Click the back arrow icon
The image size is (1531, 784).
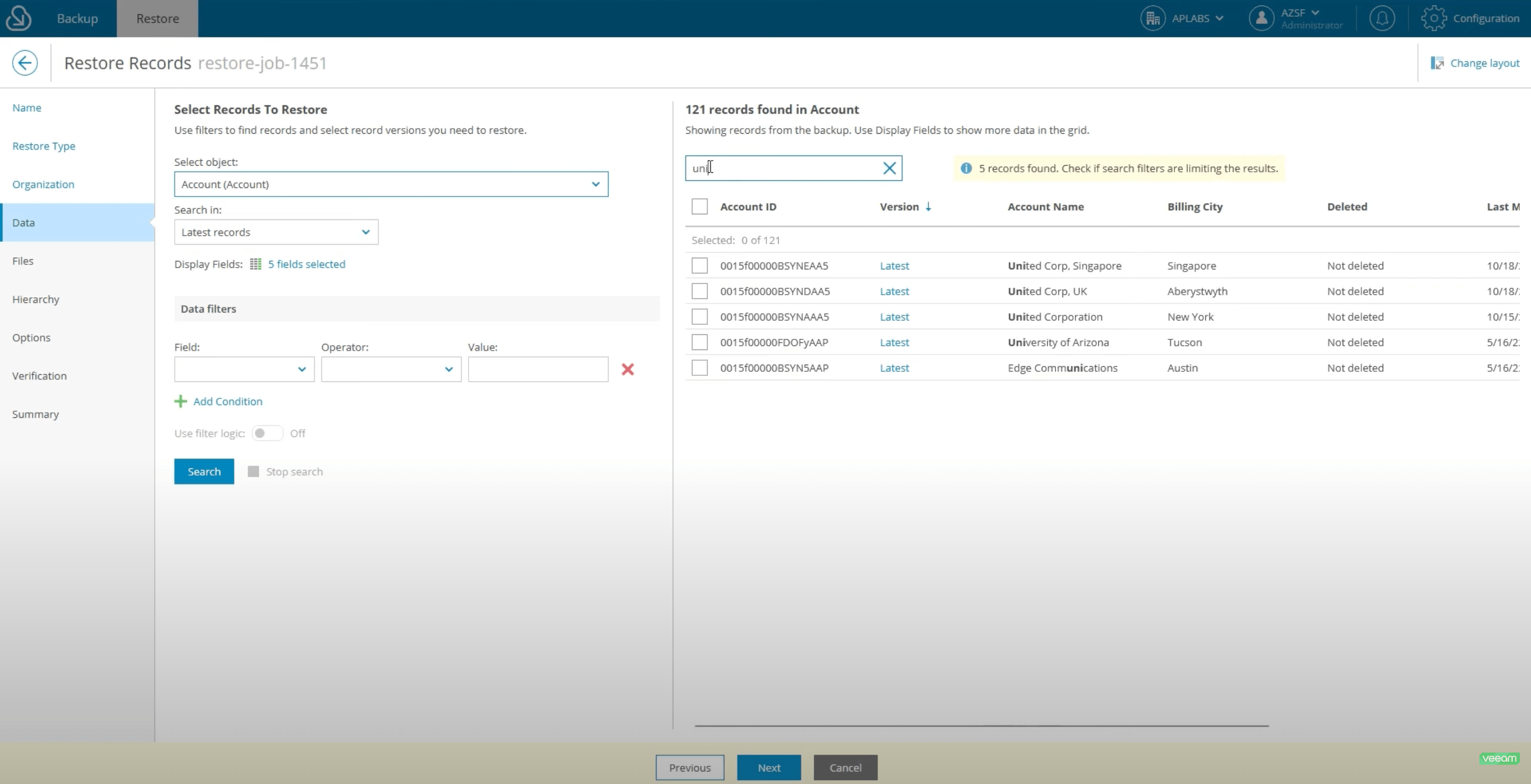coord(25,63)
